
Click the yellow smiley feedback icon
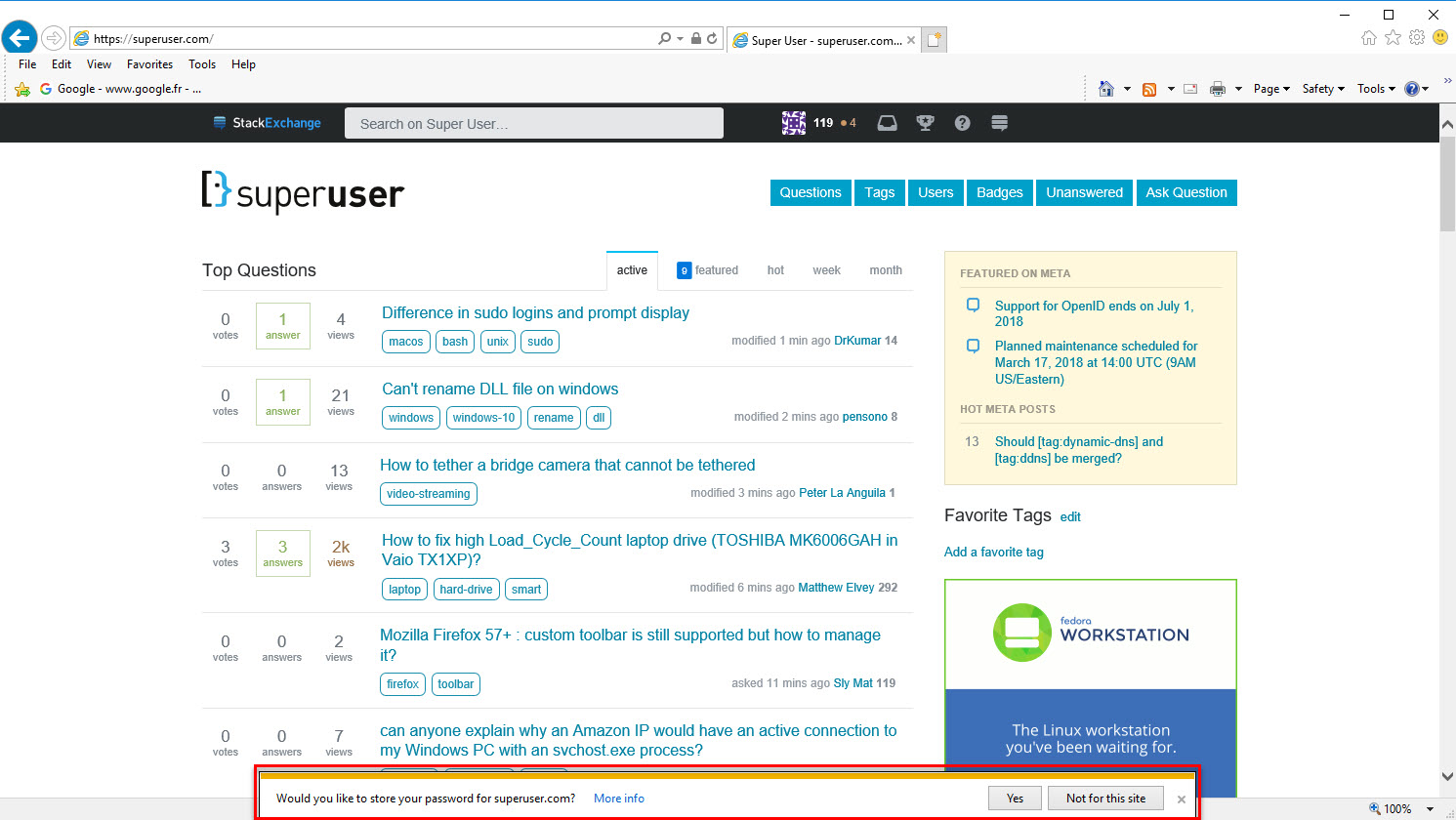pyautogui.click(x=1440, y=37)
